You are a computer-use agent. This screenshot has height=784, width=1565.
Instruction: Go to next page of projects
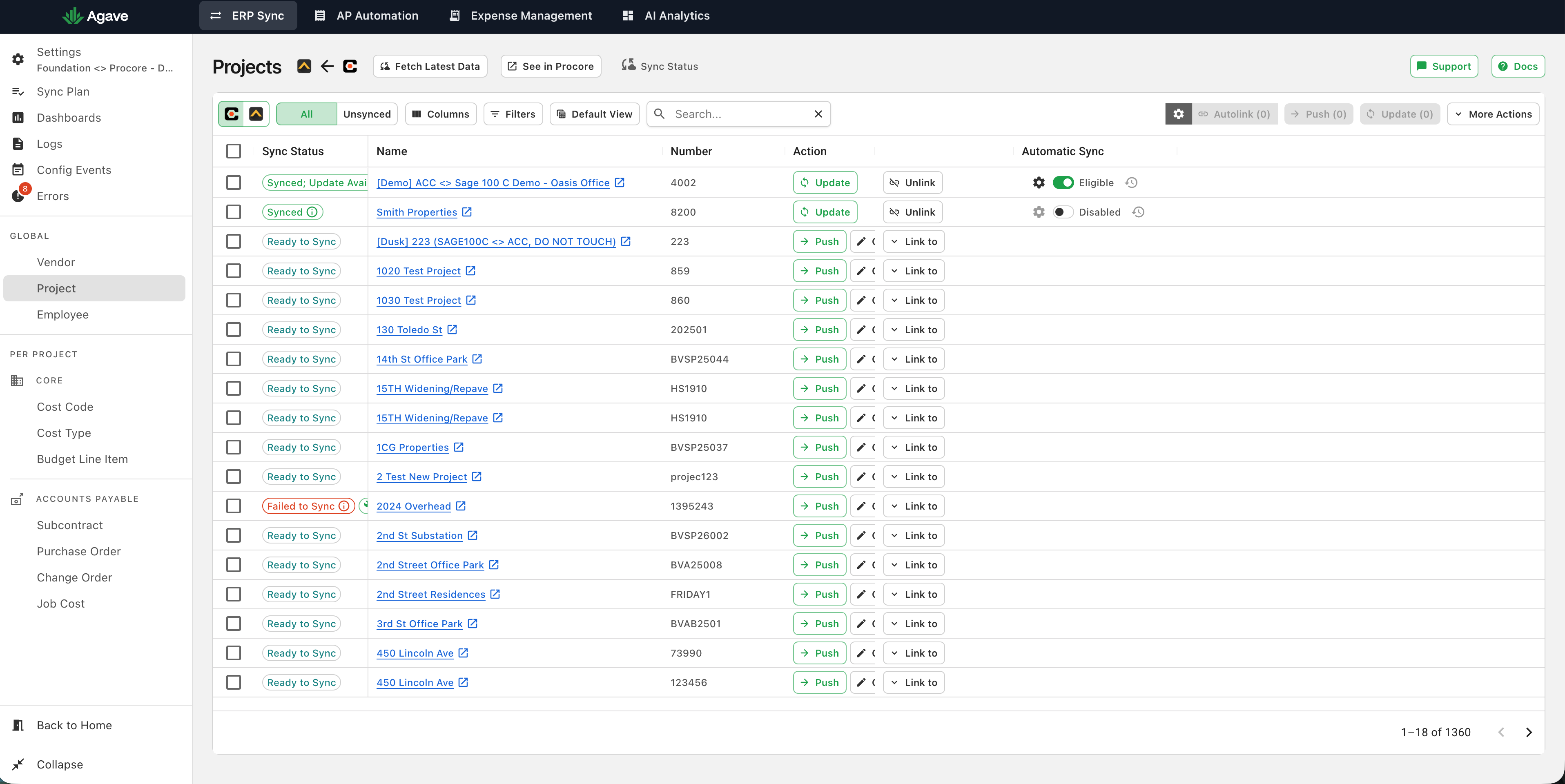point(1529,733)
